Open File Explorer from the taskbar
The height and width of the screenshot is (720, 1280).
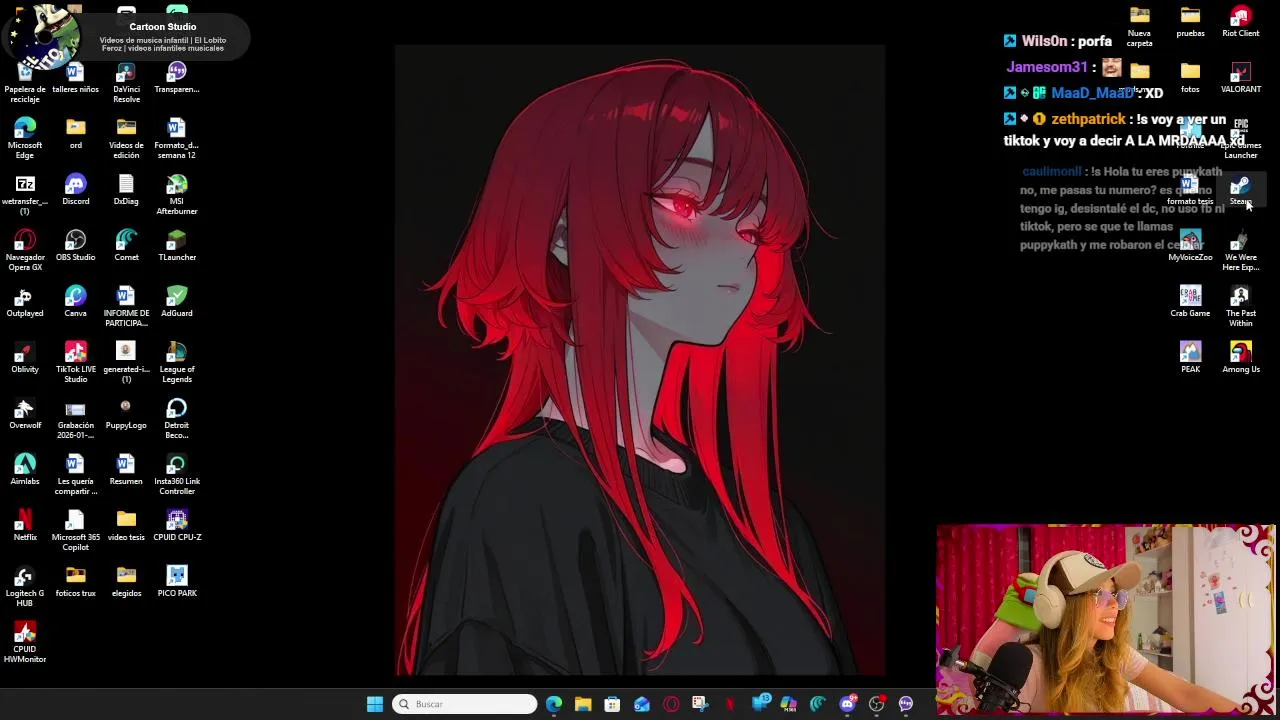pos(583,704)
